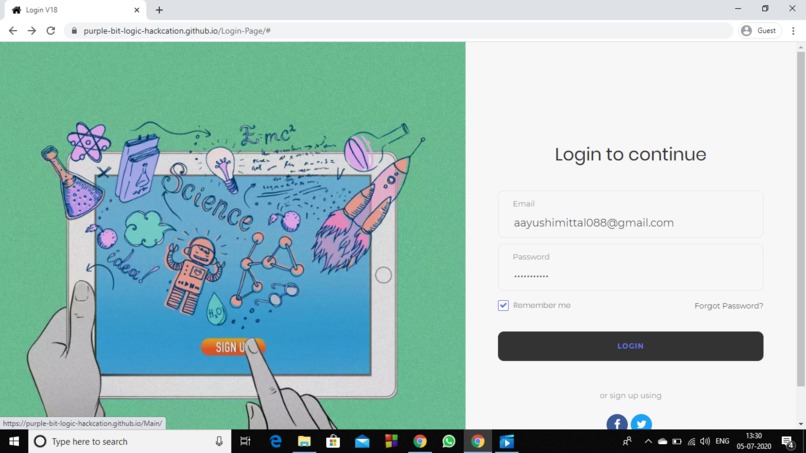Viewport: 806px width, 453px height.
Task: Activate the search microphone icon
Action: coord(219,442)
